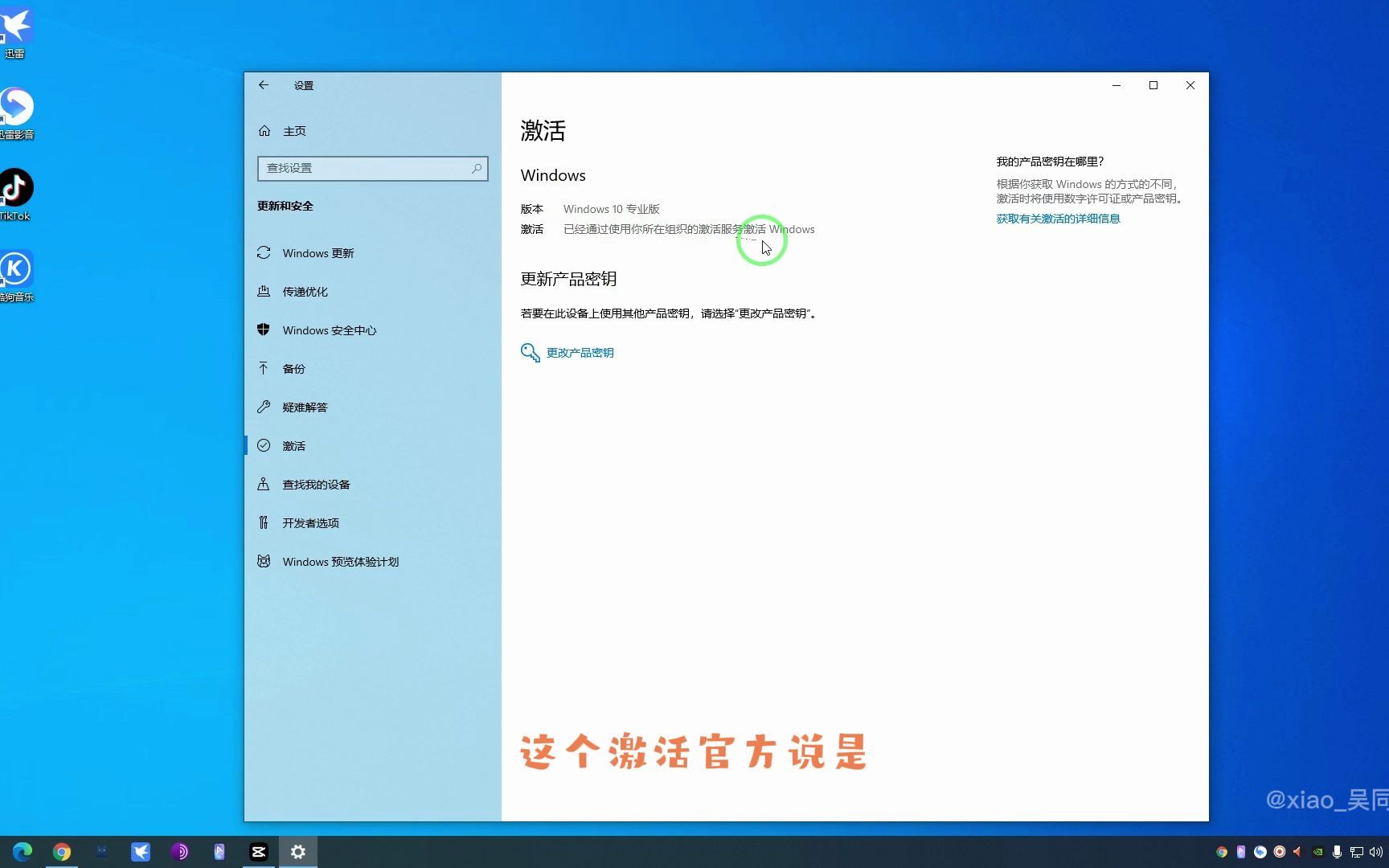This screenshot has width=1389, height=868.
Task: Click the wrench icon for 疑难解答
Action: [x=264, y=407]
